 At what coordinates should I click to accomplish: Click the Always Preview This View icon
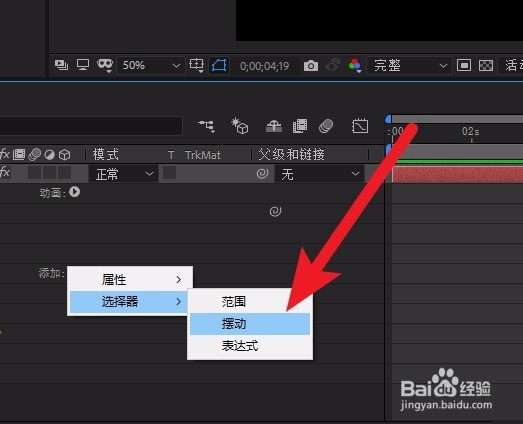[x=61, y=65]
